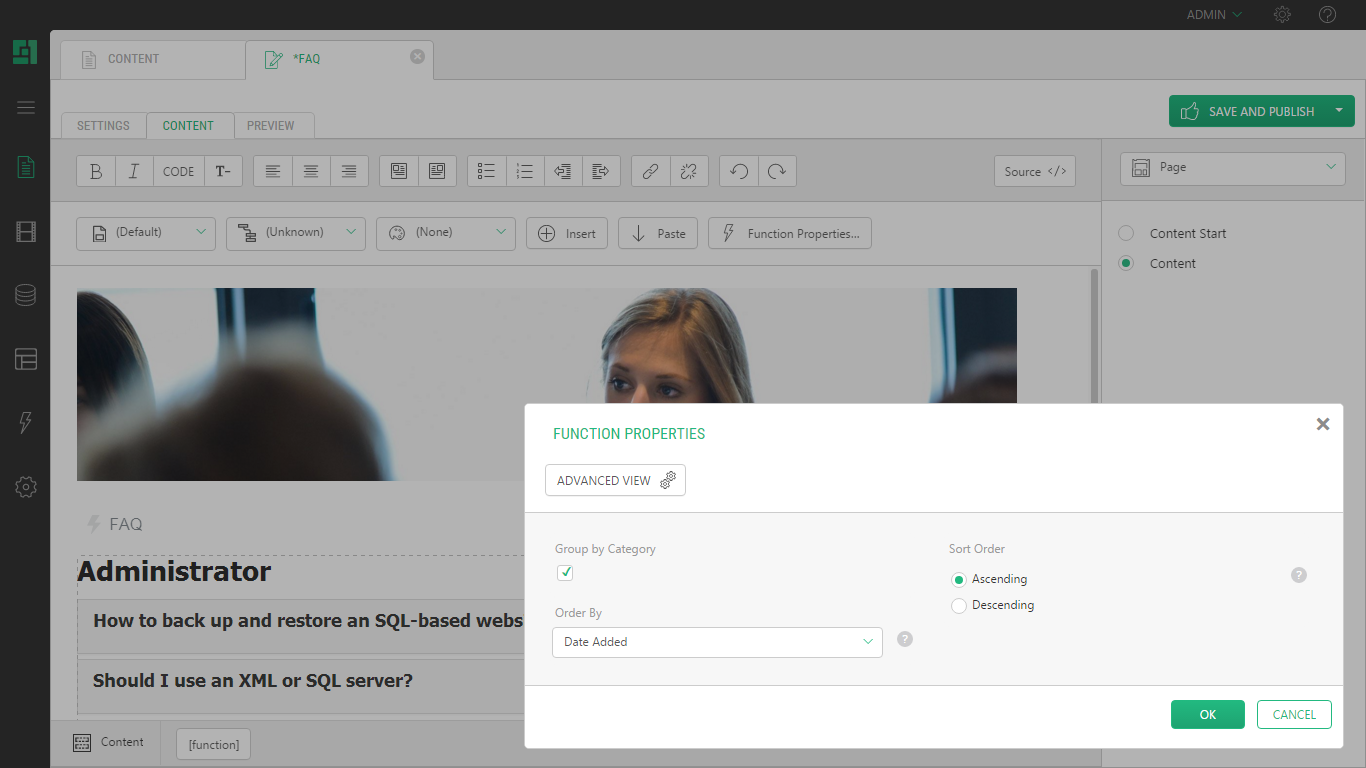This screenshot has width=1366, height=768.
Task: Click the insert link chain icon
Action: (650, 171)
